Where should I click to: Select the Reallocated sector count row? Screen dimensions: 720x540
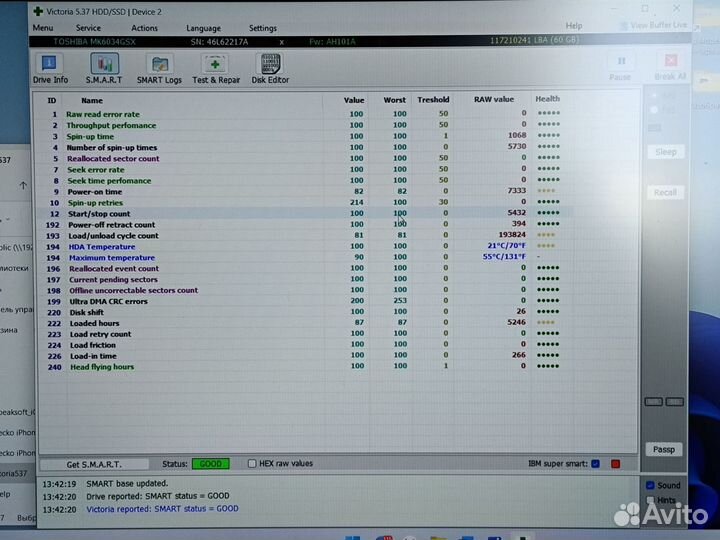tap(113, 158)
